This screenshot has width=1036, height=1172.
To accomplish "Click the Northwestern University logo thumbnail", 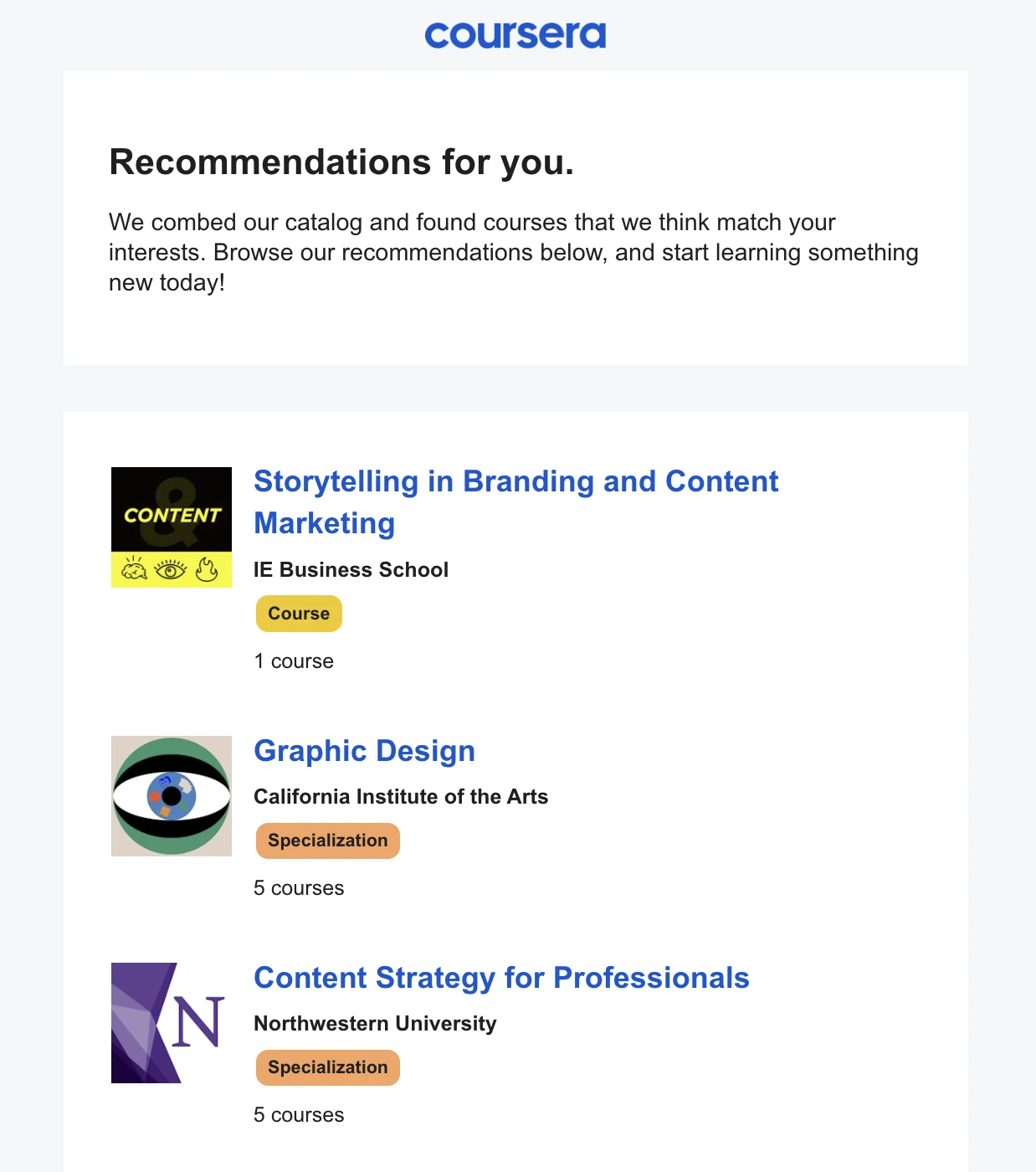I will tap(172, 1022).
